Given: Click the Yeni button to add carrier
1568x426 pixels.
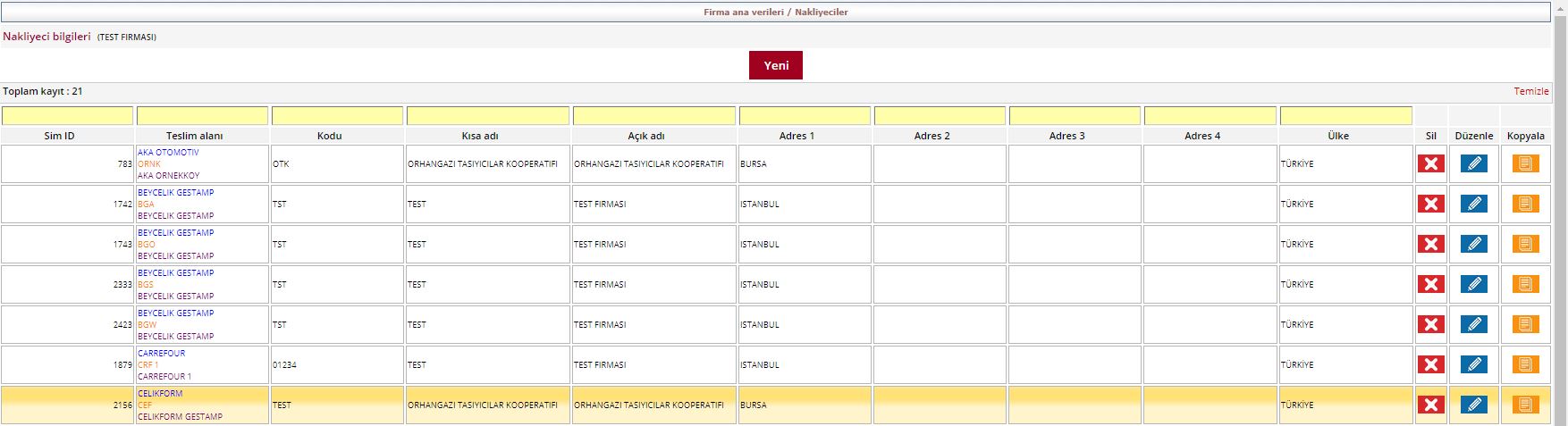Looking at the screenshot, I should [775, 65].
